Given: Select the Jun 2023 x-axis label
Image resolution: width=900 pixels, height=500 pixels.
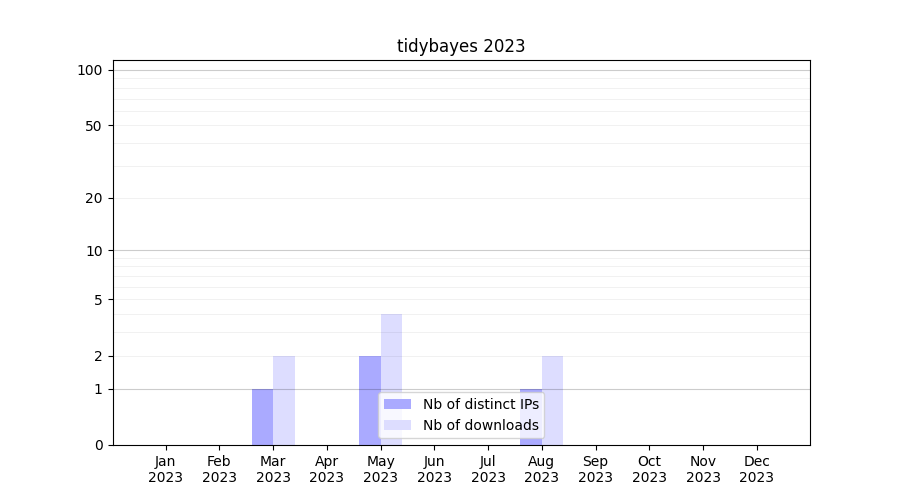Looking at the screenshot, I should click(434, 469).
